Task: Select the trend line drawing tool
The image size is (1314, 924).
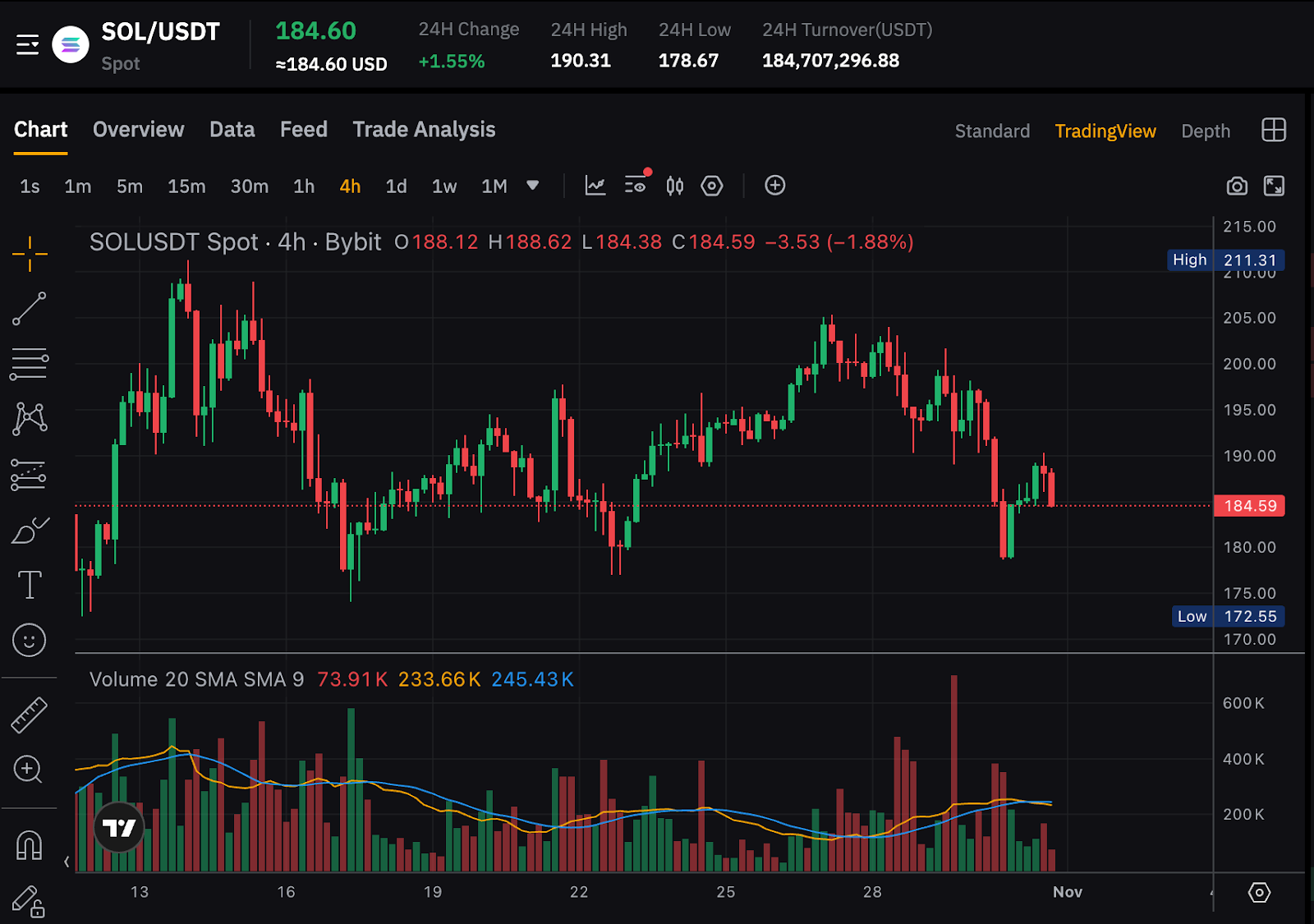Action: tap(30, 309)
